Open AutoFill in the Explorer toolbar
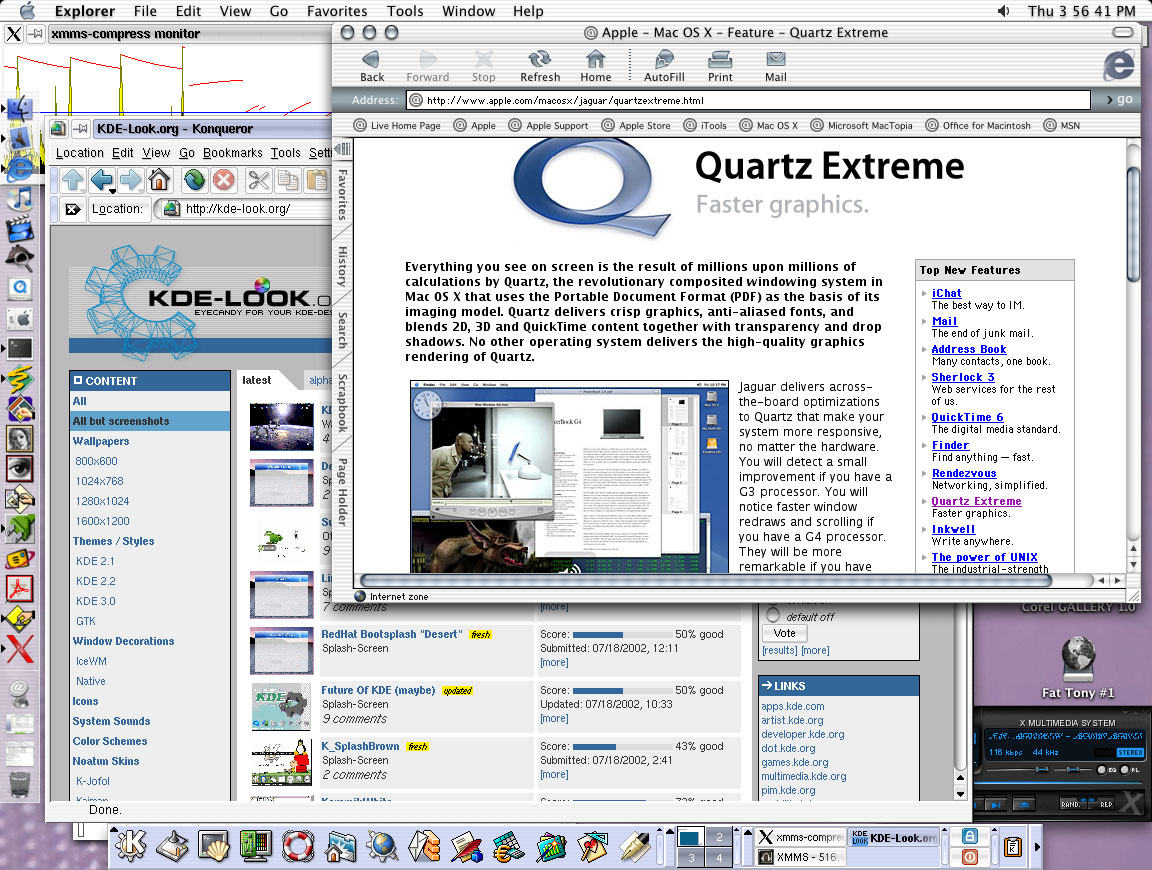The height and width of the screenshot is (870, 1152). pyautogui.click(x=664, y=66)
